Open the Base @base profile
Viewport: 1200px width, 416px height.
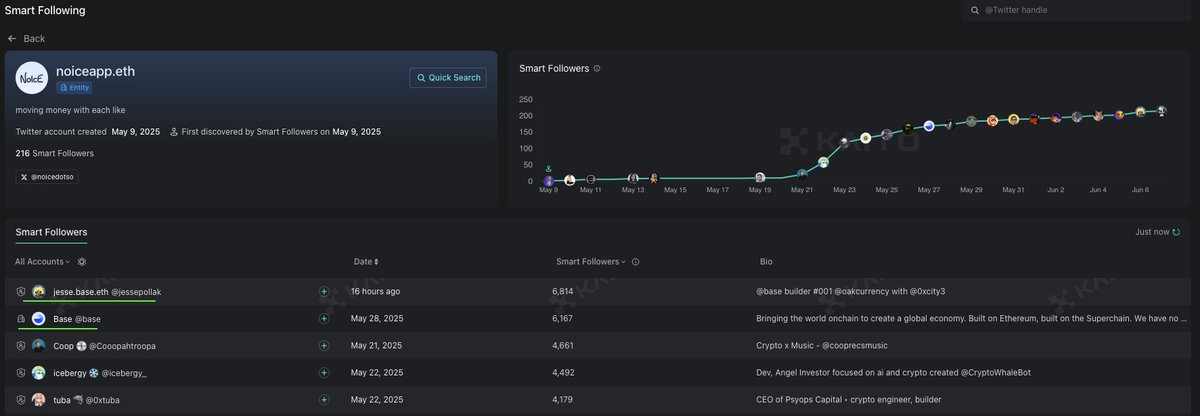click(x=77, y=318)
